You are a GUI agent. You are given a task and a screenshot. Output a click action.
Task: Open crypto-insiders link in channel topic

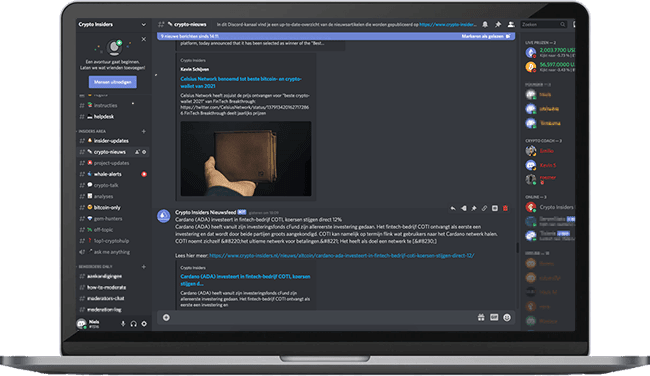448,24
